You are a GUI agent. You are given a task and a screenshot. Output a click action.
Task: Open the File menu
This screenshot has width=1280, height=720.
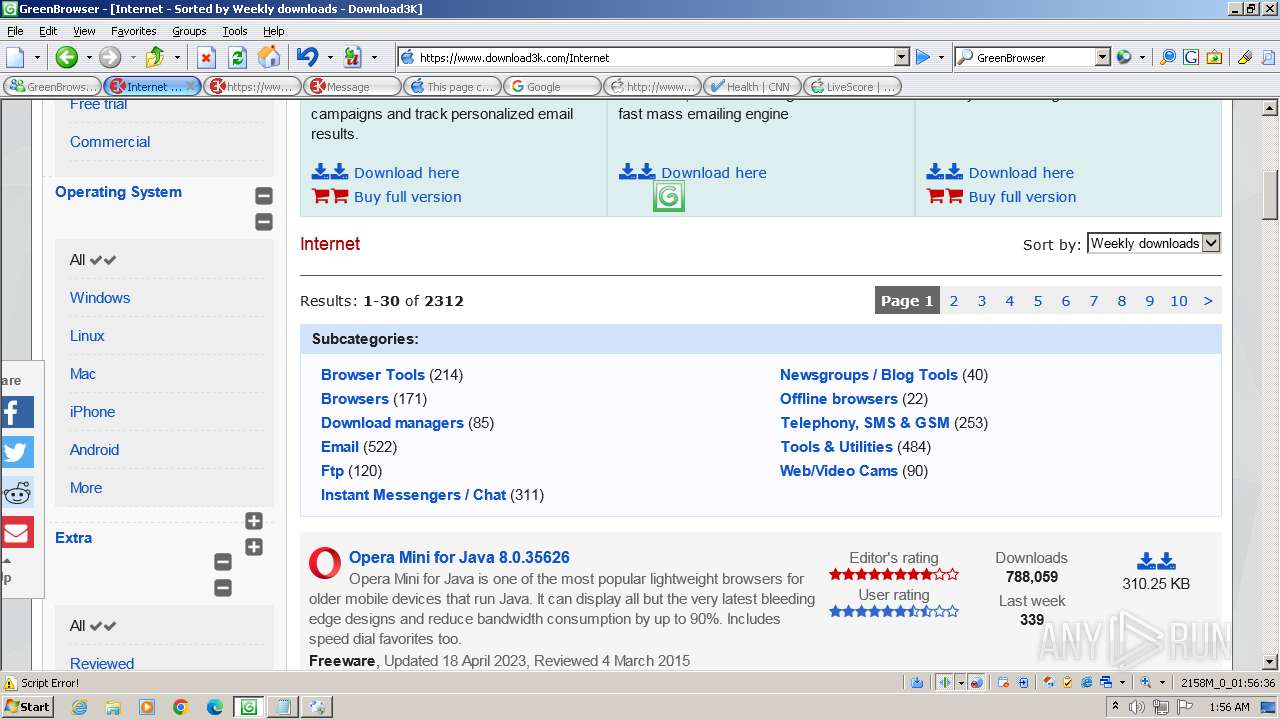click(15, 31)
